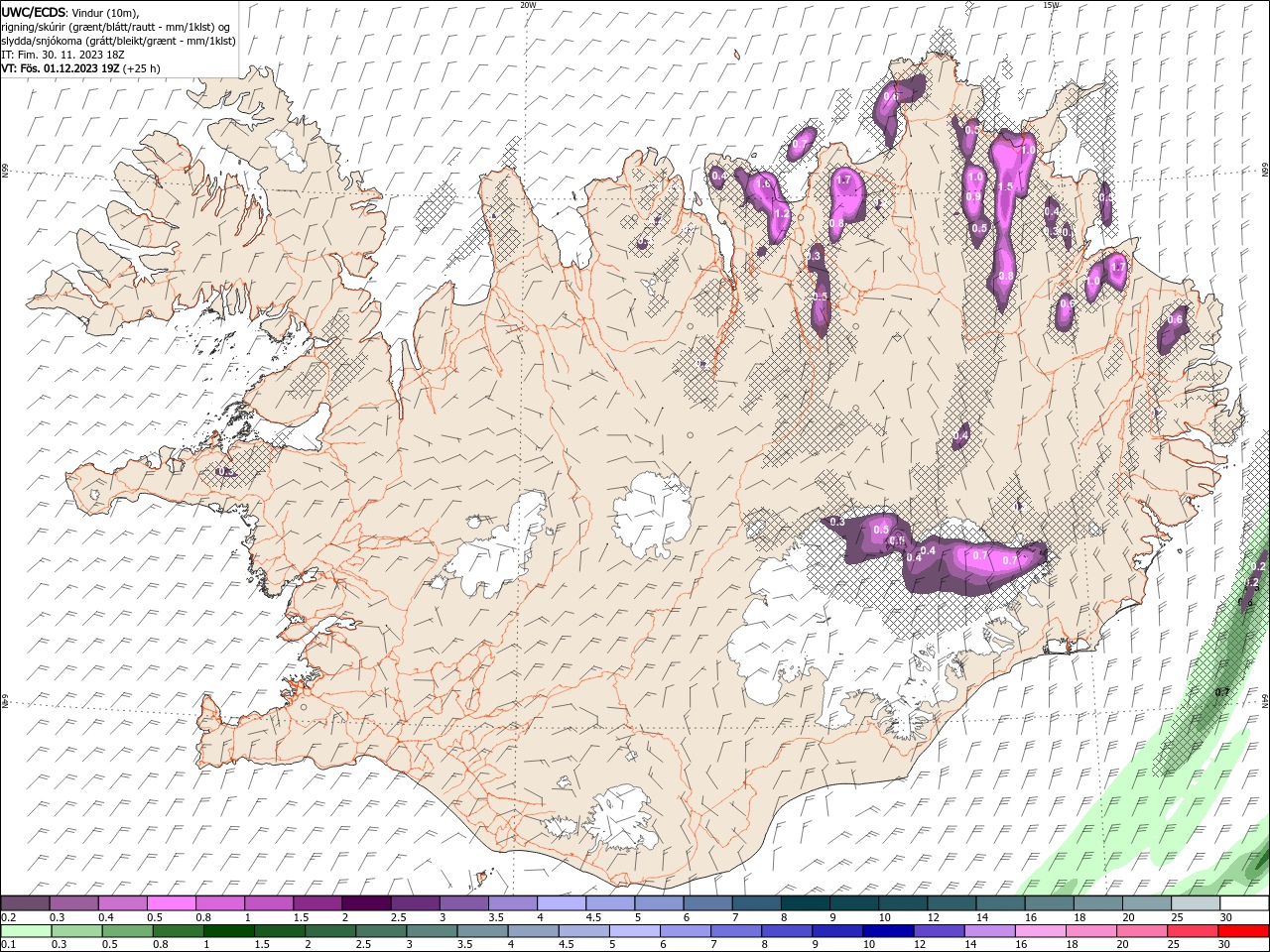Select the palest green 0.1–0.3 rain swatch
The width and height of the screenshot is (1270, 952).
(x=27, y=931)
